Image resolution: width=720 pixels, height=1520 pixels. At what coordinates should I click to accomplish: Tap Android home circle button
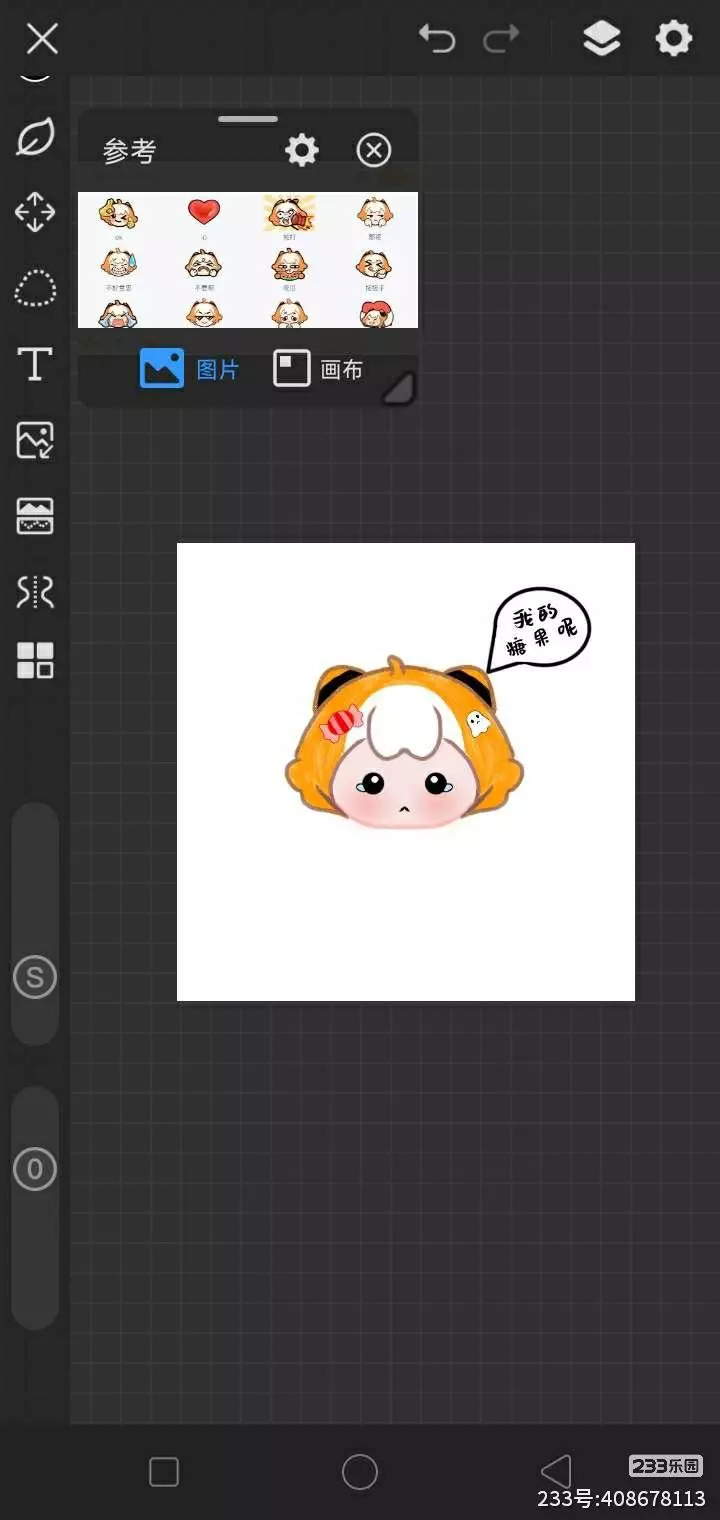(360, 1472)
